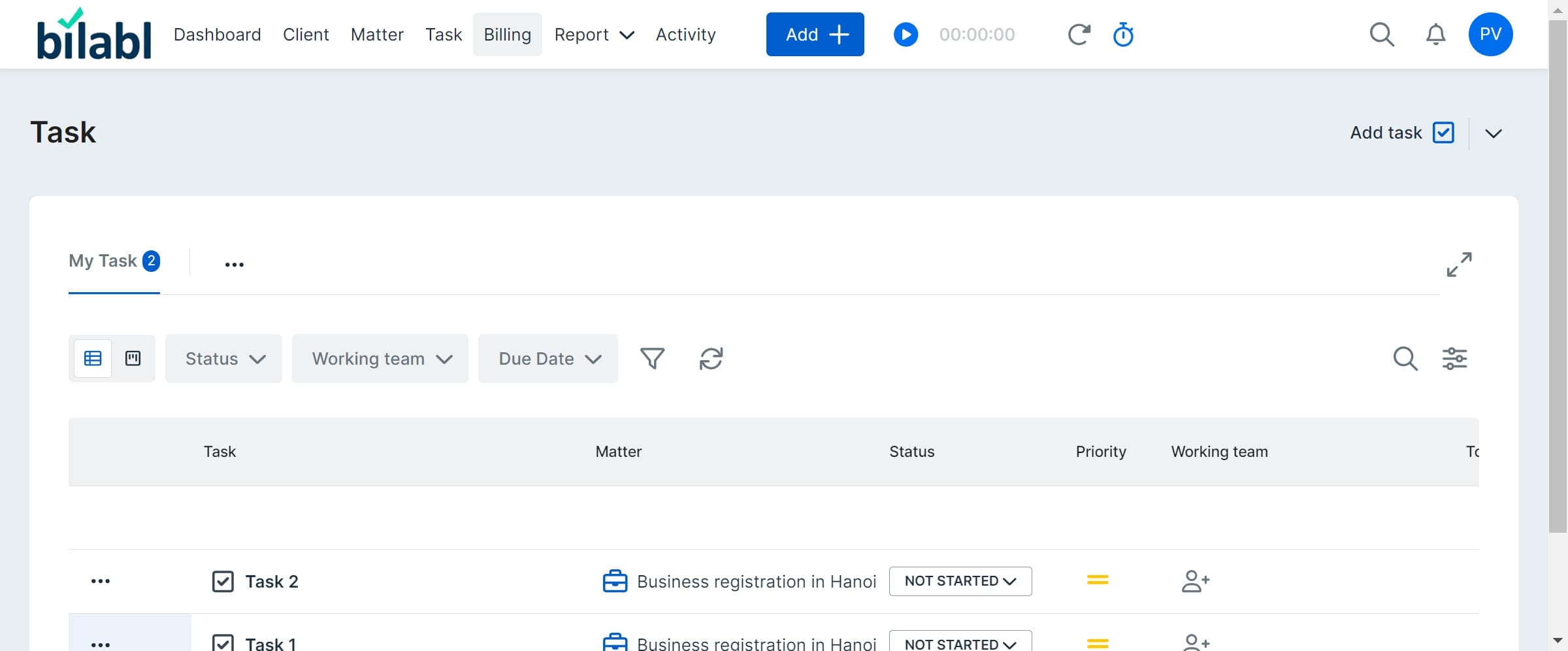The height and width of the screenshot is (651, 1568).
Task: Open Task 1 title
Action: 270,643
